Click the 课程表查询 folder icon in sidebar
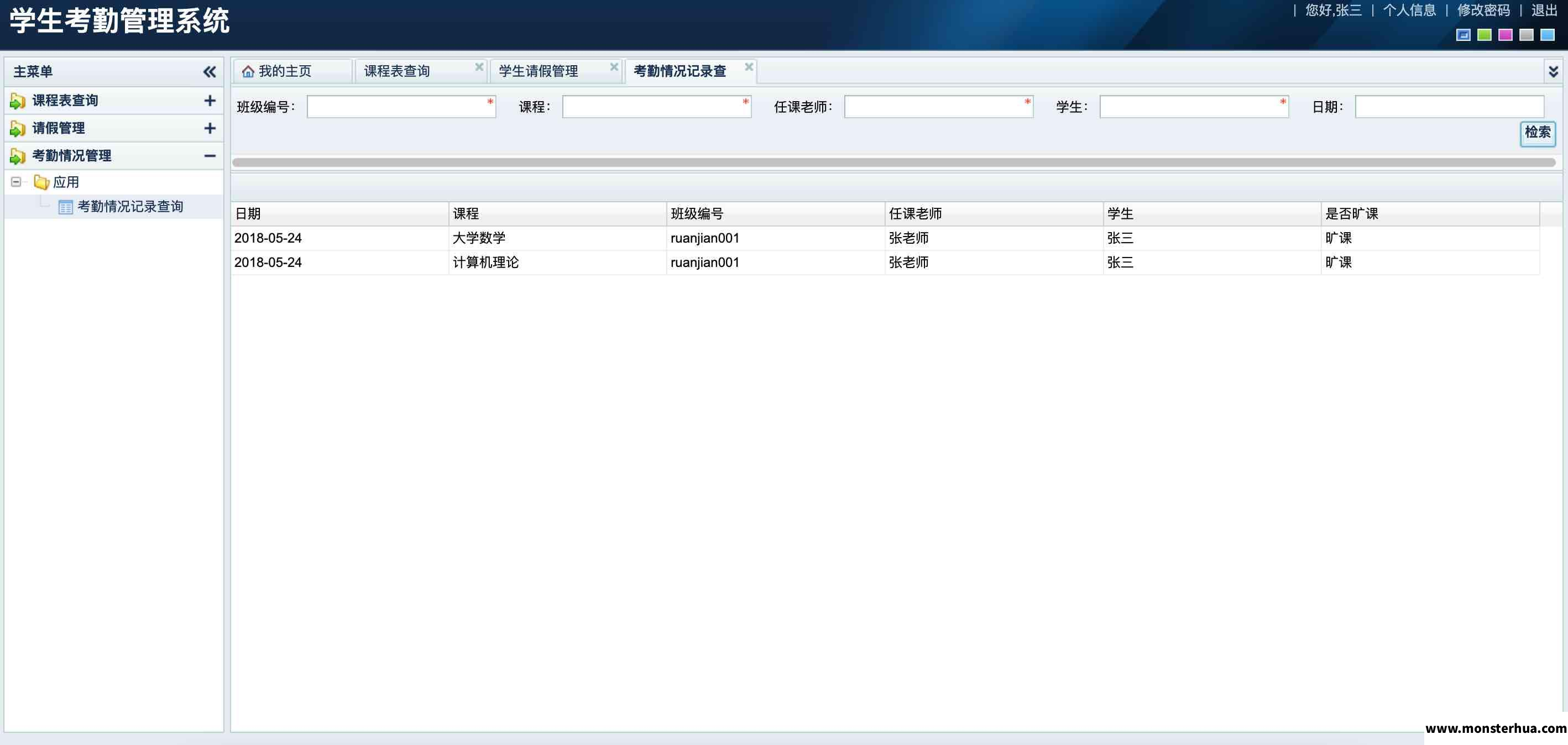The width and height of the screenshot is (1568, 745). click(x=18, y=101)
